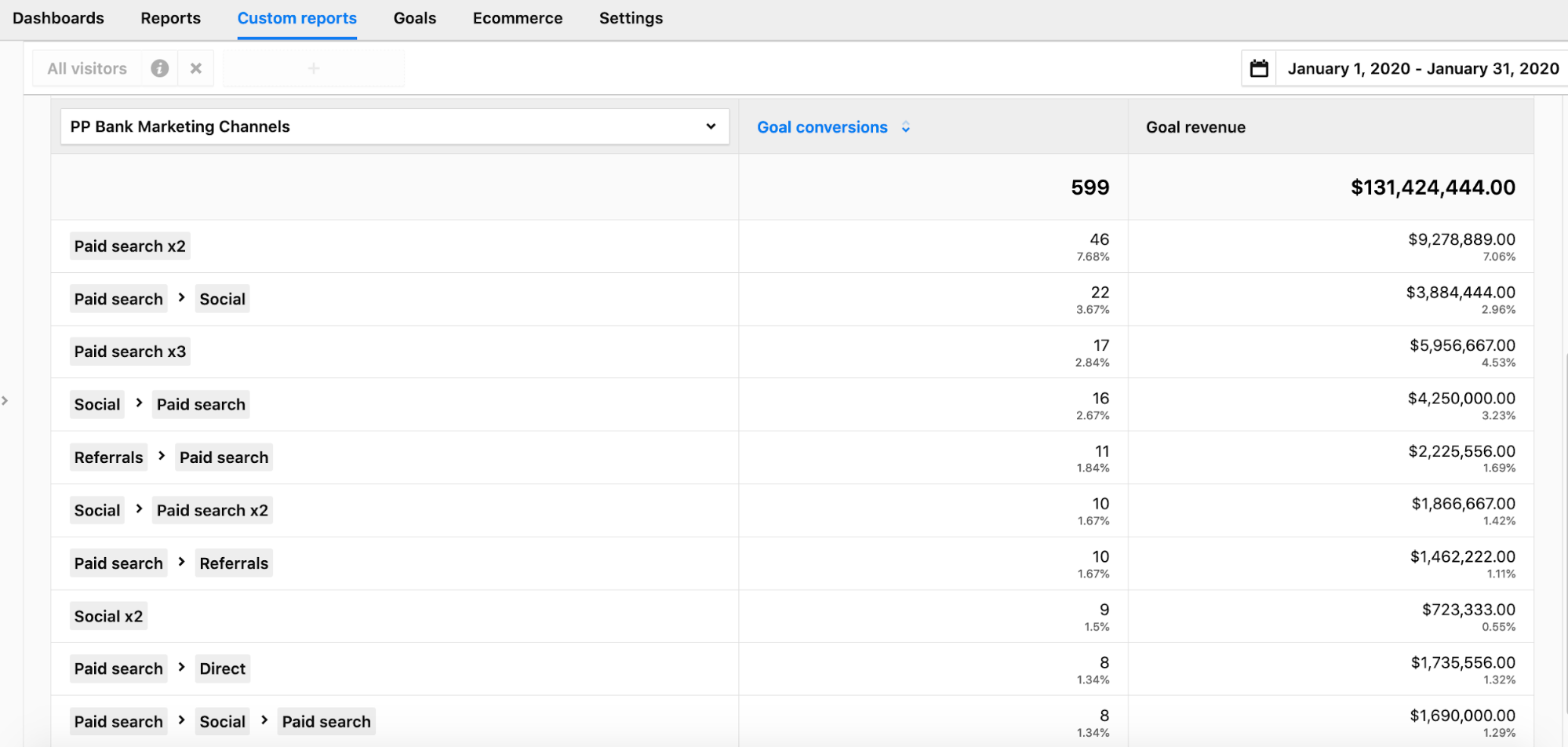Viewport: 1568px width, 747px height.
Task: Change the January 2020 date range
Action: (x=1423, y=68)
